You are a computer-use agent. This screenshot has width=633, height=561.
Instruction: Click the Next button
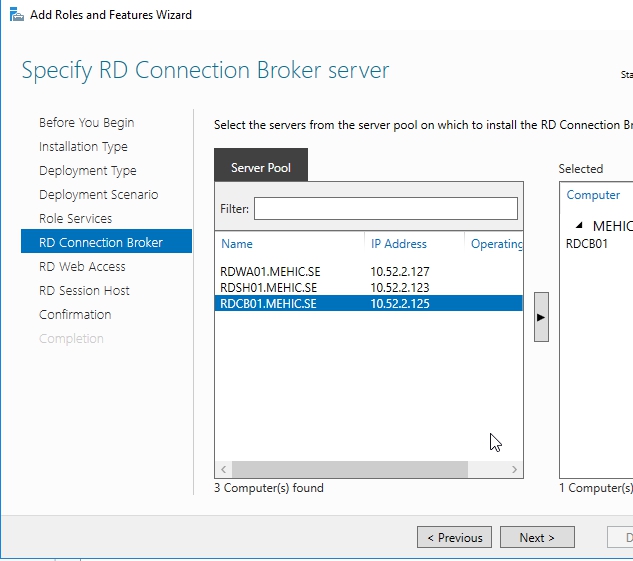coord(537,537)
